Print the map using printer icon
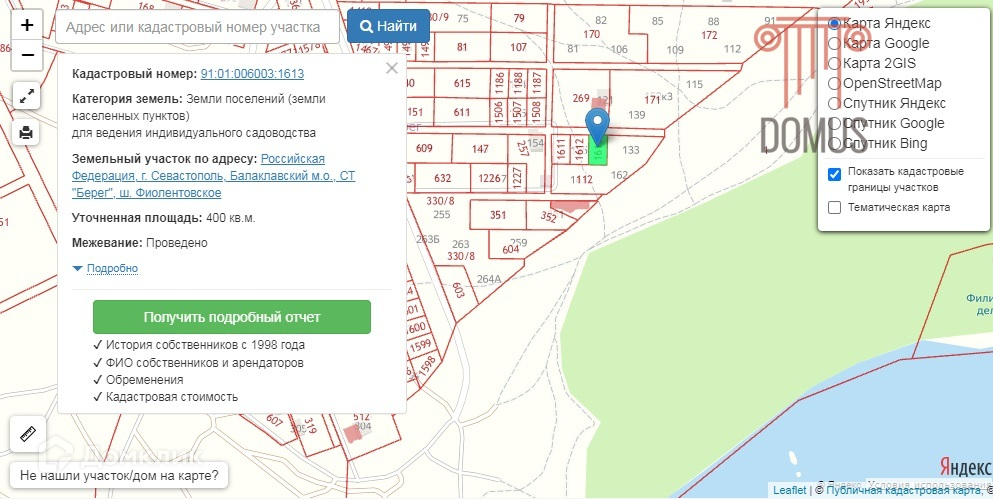This screenshot has width=993, height=499. click(x=27, y=132)
